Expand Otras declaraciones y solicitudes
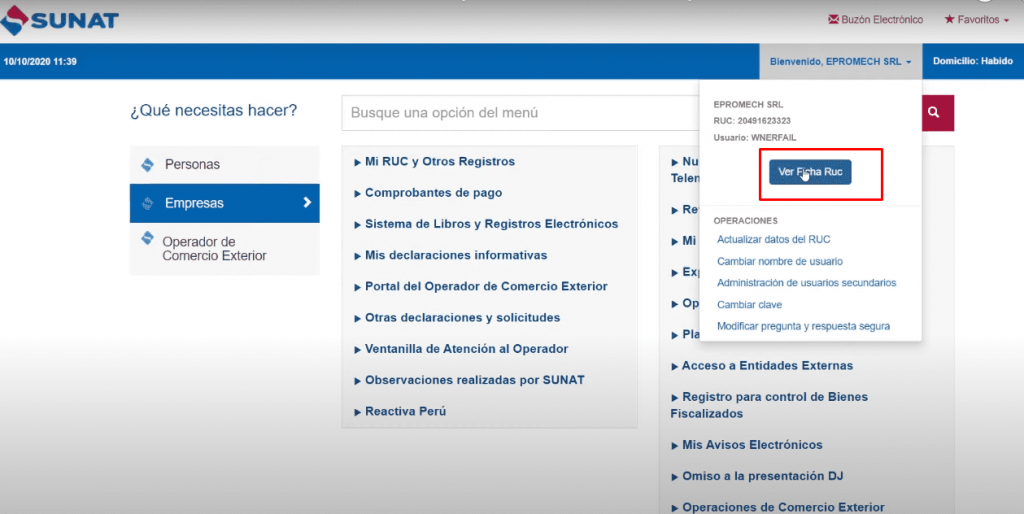 (x=457, y=318)
